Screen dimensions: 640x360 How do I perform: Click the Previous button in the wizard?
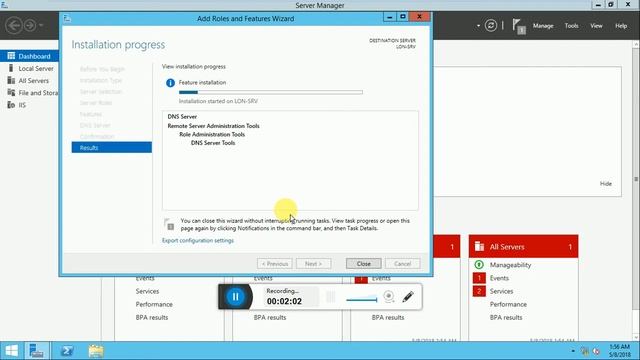[275, 264]
